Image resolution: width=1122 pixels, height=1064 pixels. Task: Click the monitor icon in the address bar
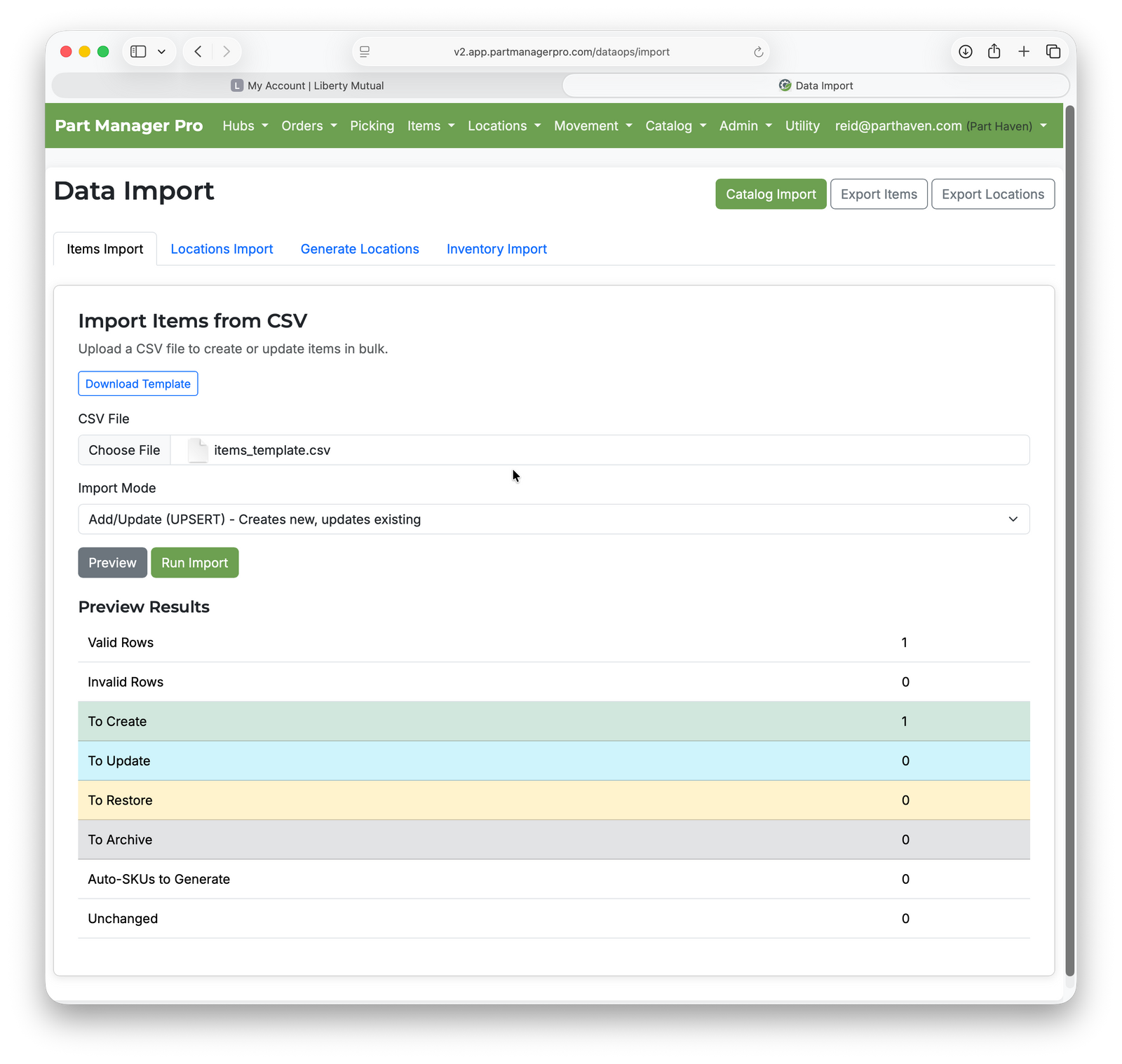coord(364,51)
